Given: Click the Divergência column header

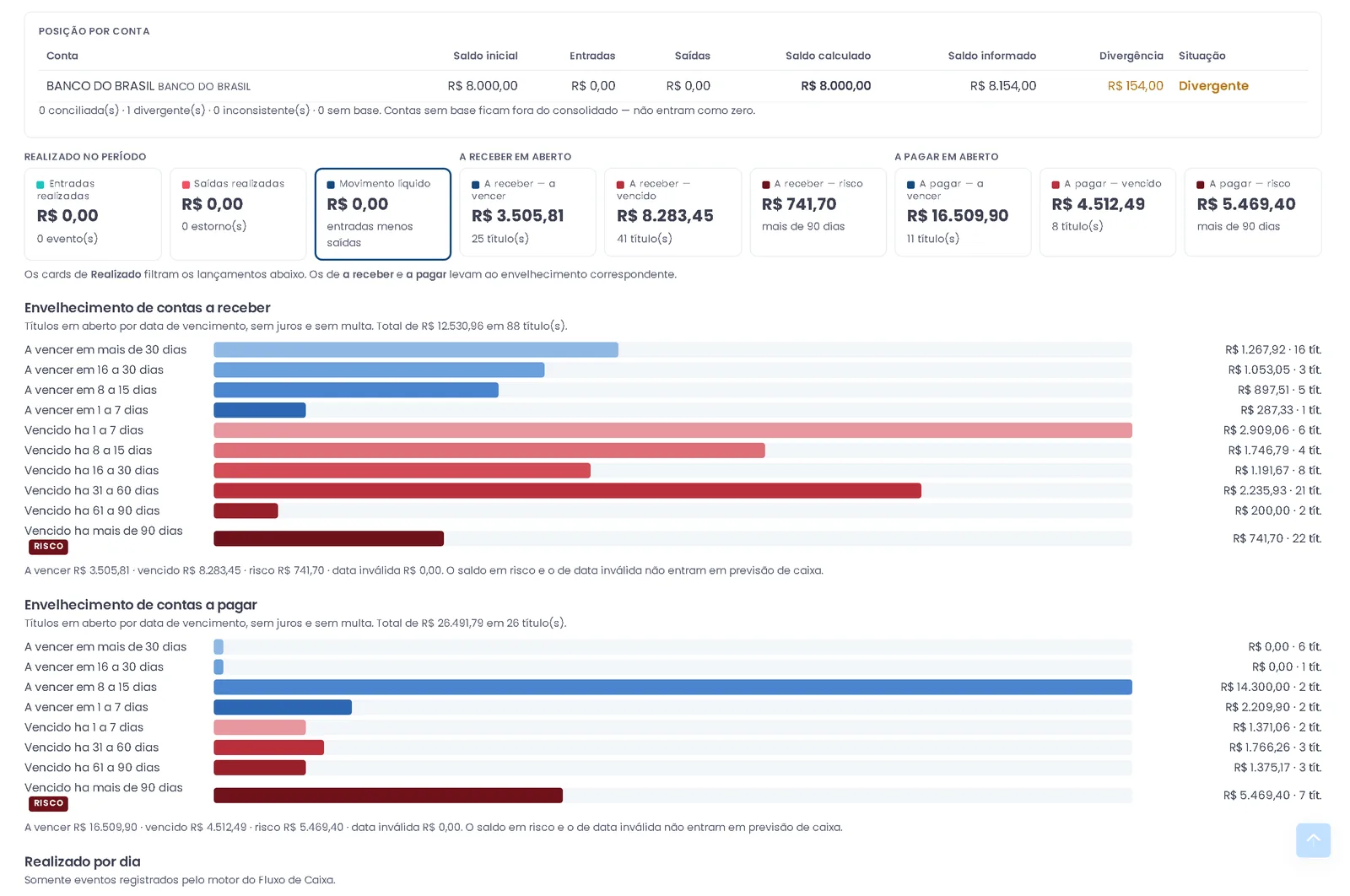Looking at the screenshot, I should pos(1131,56).
